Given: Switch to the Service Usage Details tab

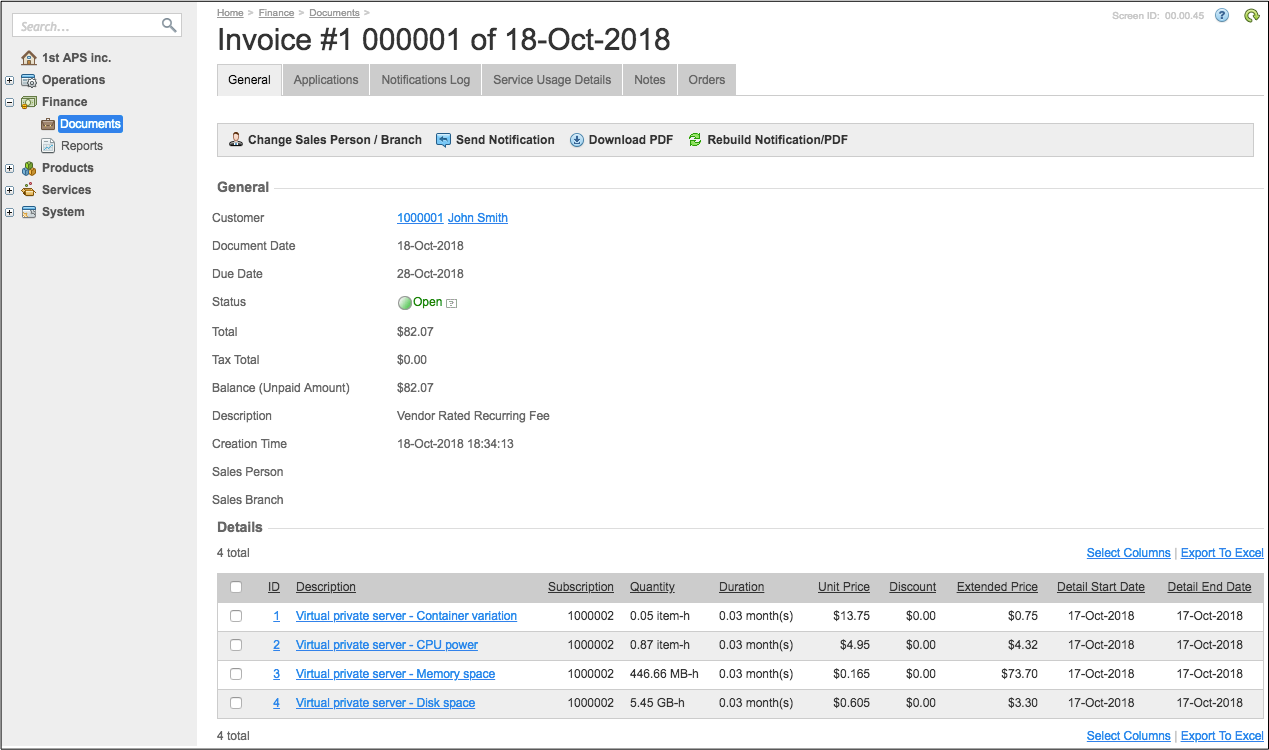Looking at the screenshot, I should [x=552, y=80].
